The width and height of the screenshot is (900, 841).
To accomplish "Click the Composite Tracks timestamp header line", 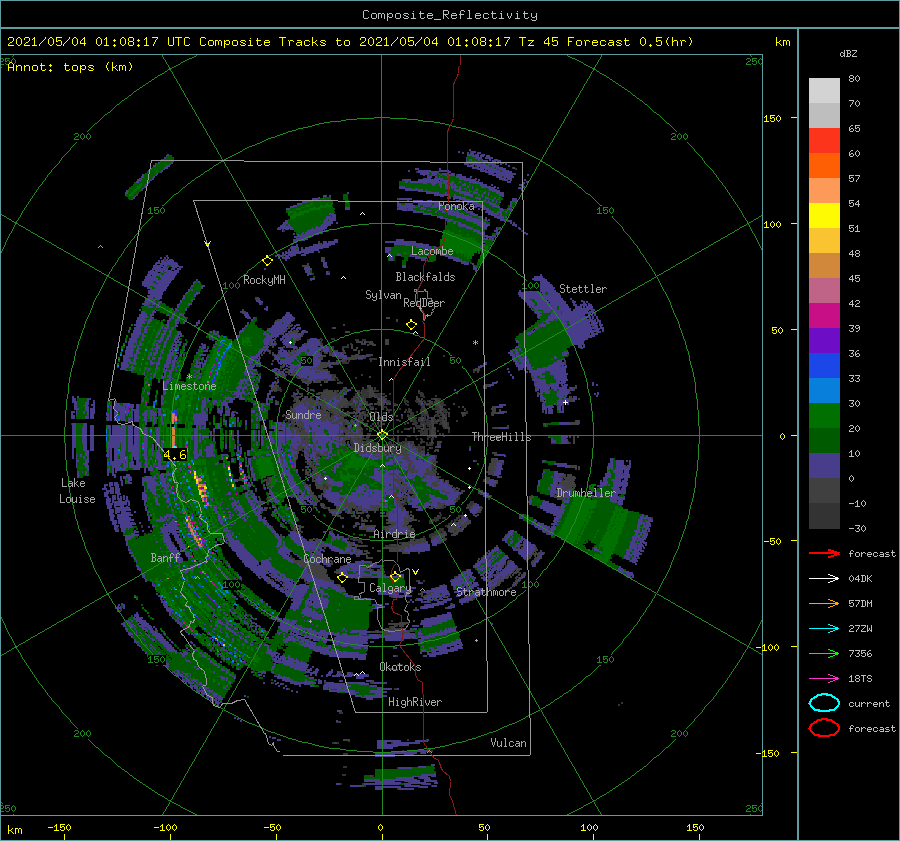I will coord(350,42).
